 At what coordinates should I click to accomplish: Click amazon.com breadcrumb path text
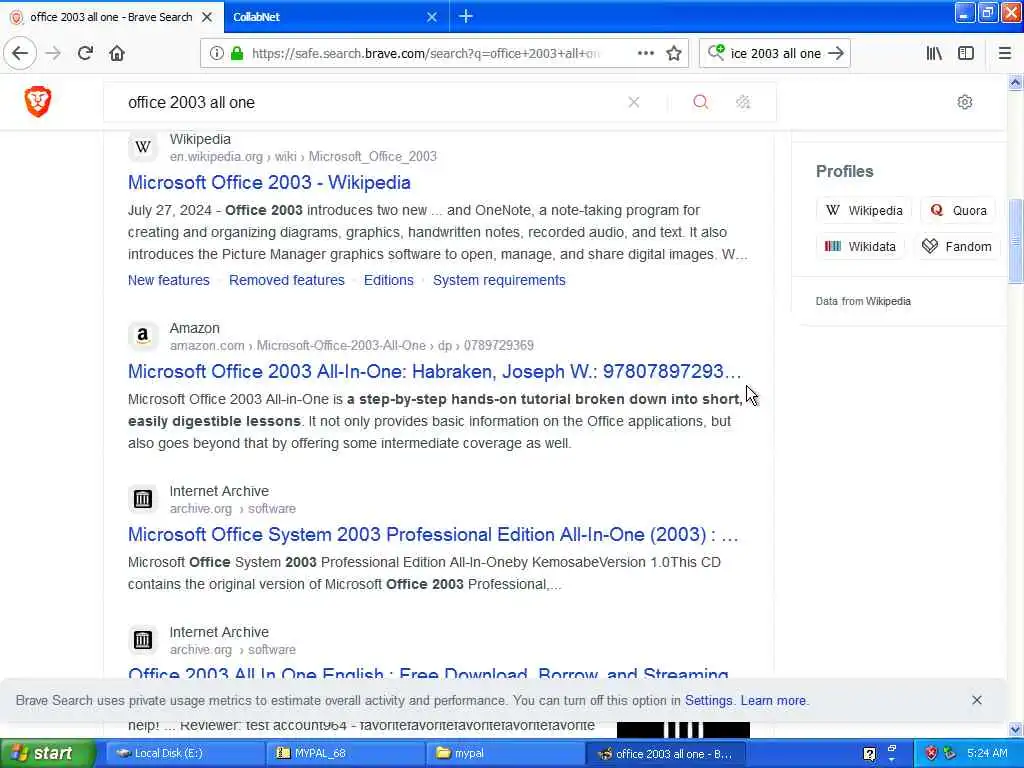[x=351, y=345]
